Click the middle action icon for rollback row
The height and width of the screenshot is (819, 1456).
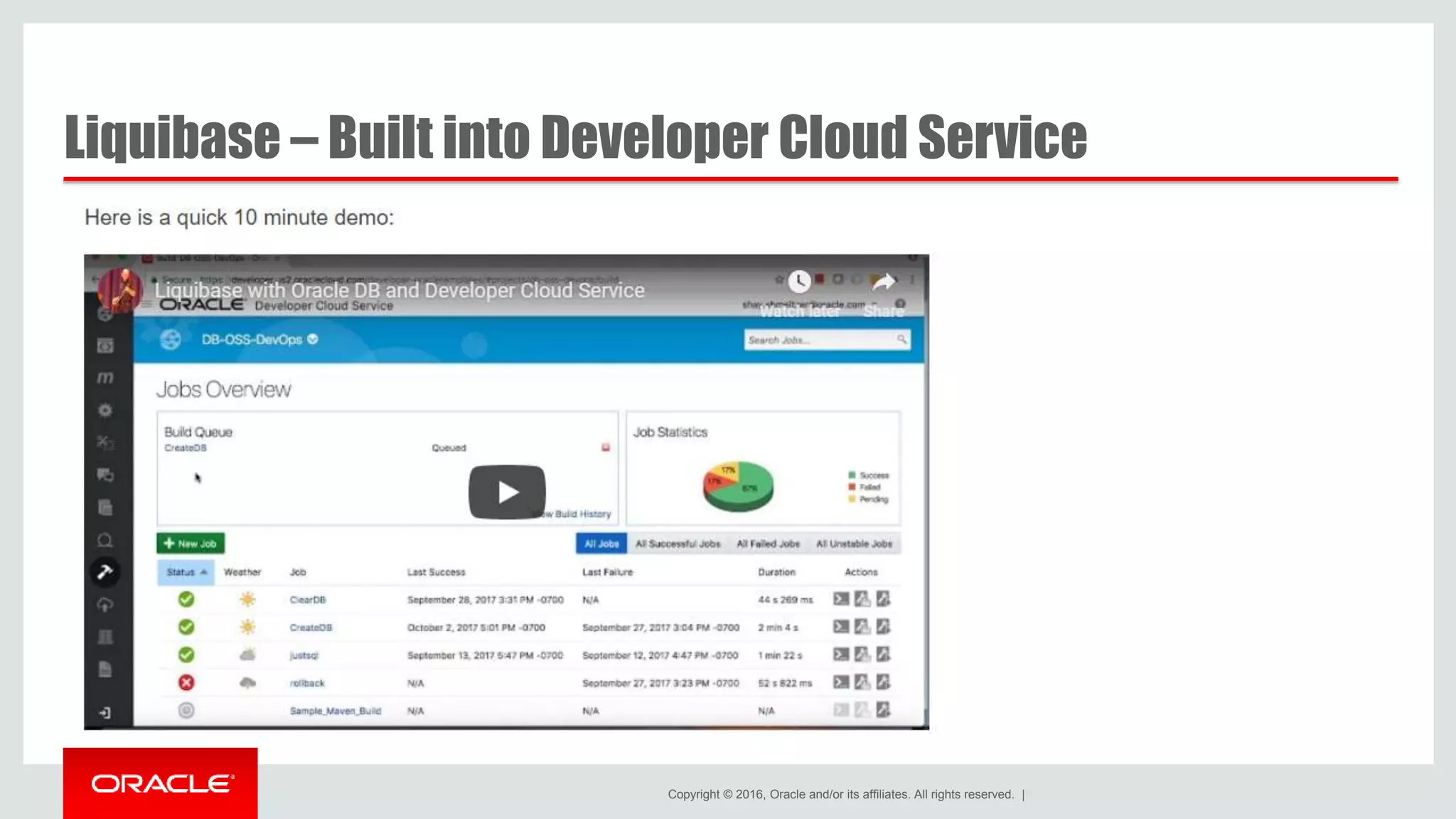[x=862, y=682]
